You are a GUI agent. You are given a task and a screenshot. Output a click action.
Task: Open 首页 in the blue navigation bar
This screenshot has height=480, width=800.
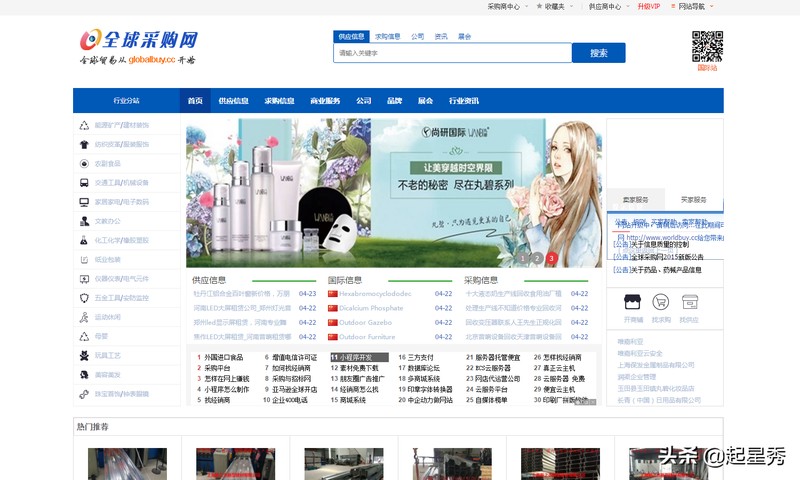[x=195, y=100]
